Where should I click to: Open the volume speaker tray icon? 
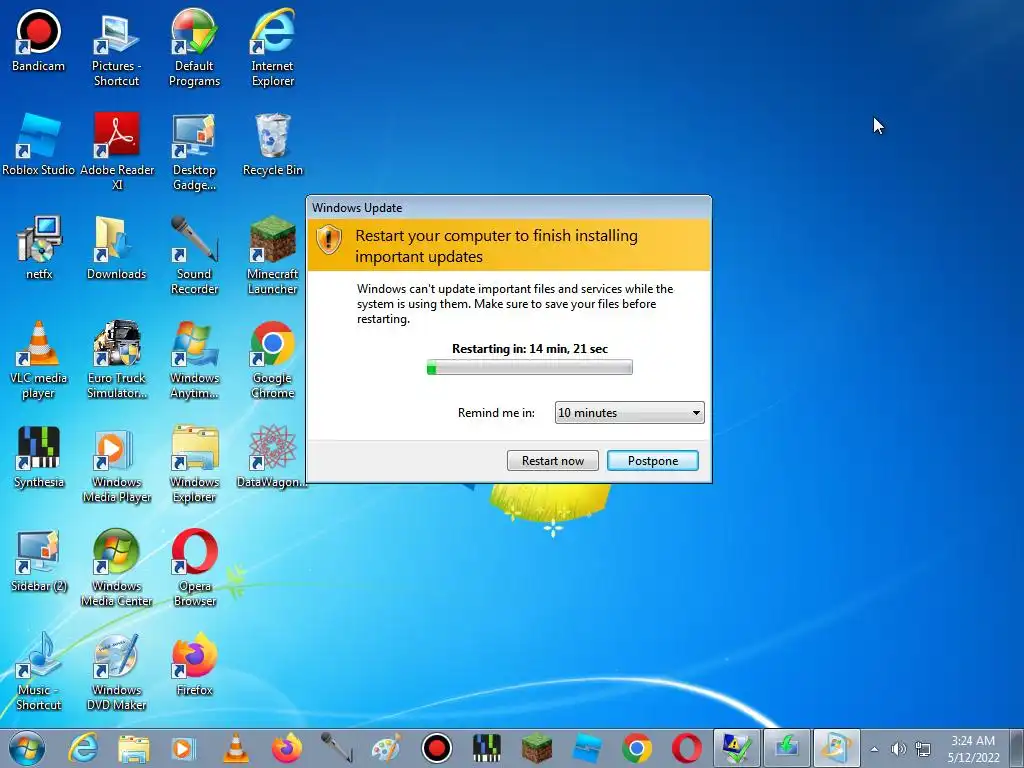coord(899,749)
